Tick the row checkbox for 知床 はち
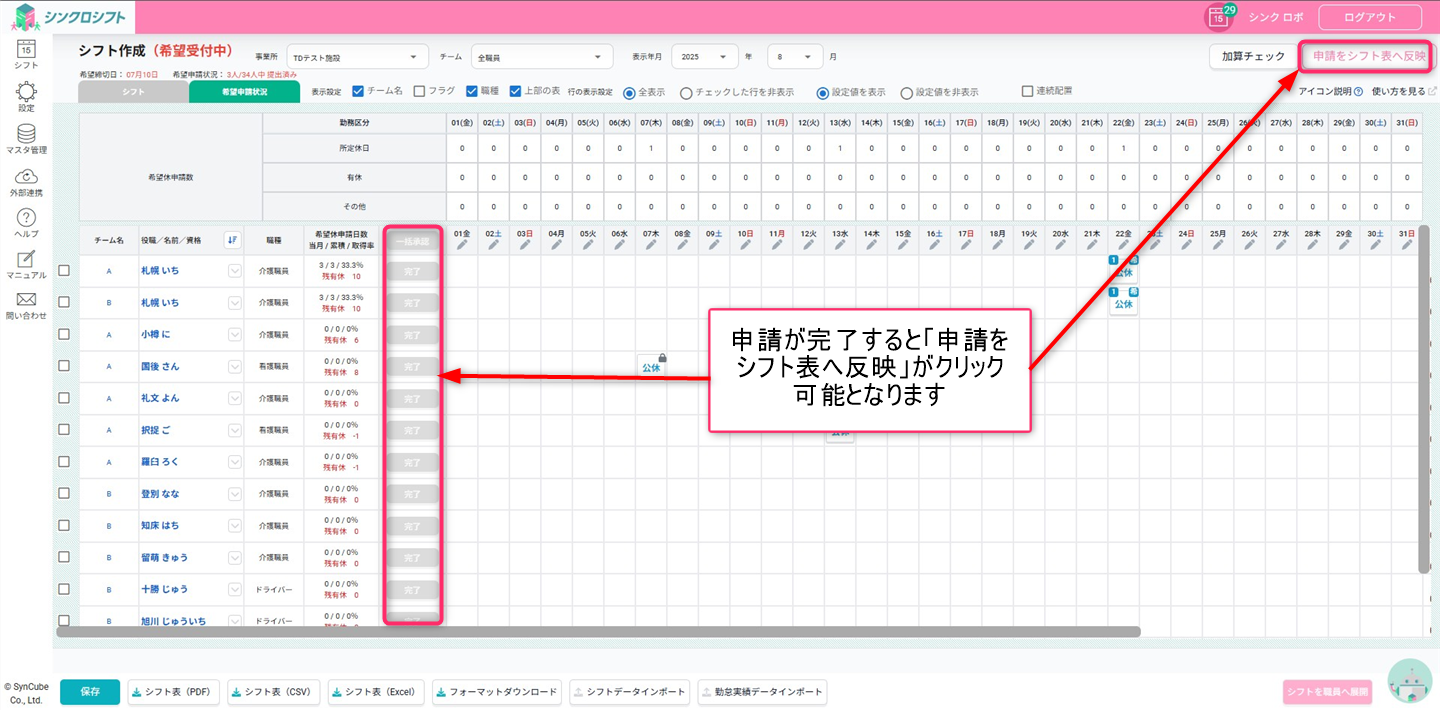This screenshot has height=710, width=1440. [64, 525]
